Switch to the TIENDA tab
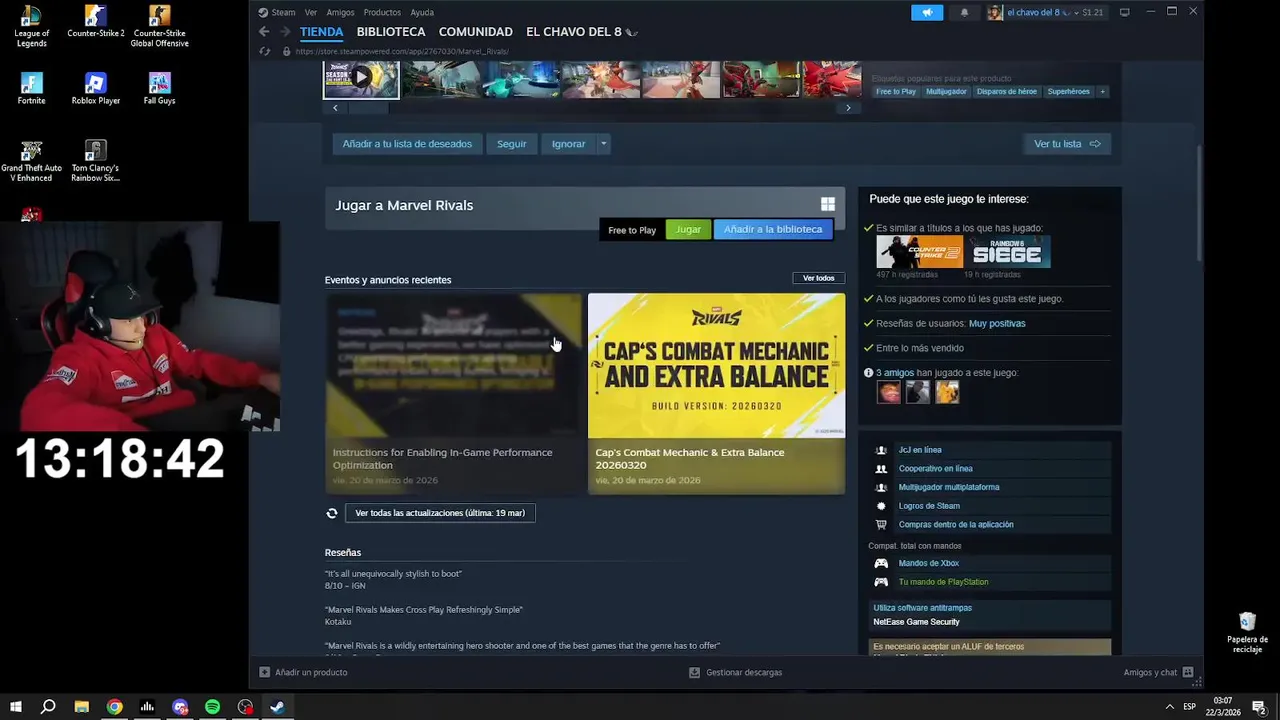This screenshot has height=720, width=1280. pyautogui.click(x=321, y=32)
